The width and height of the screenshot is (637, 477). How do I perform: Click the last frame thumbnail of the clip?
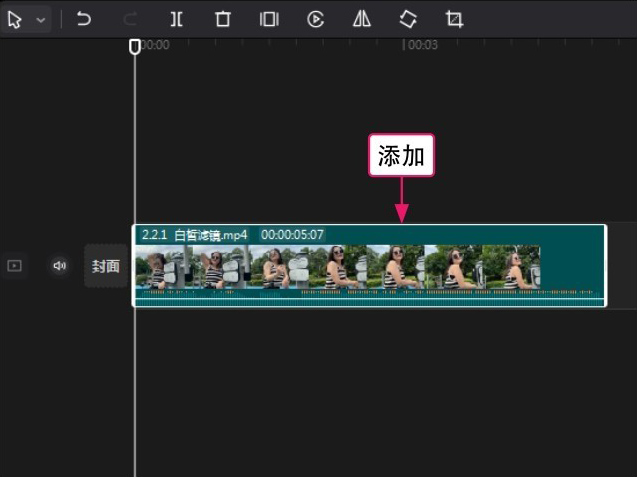(x=511, y=267)
